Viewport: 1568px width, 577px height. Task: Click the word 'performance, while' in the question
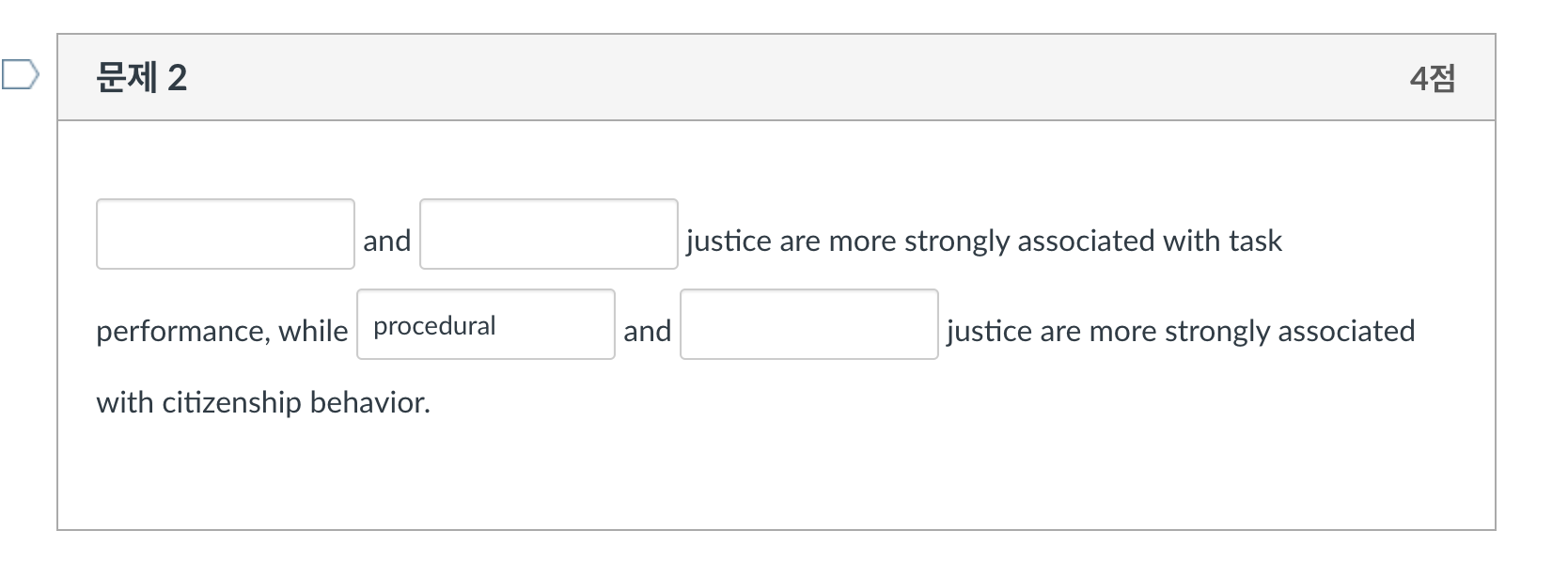click(x=222, y=330)
